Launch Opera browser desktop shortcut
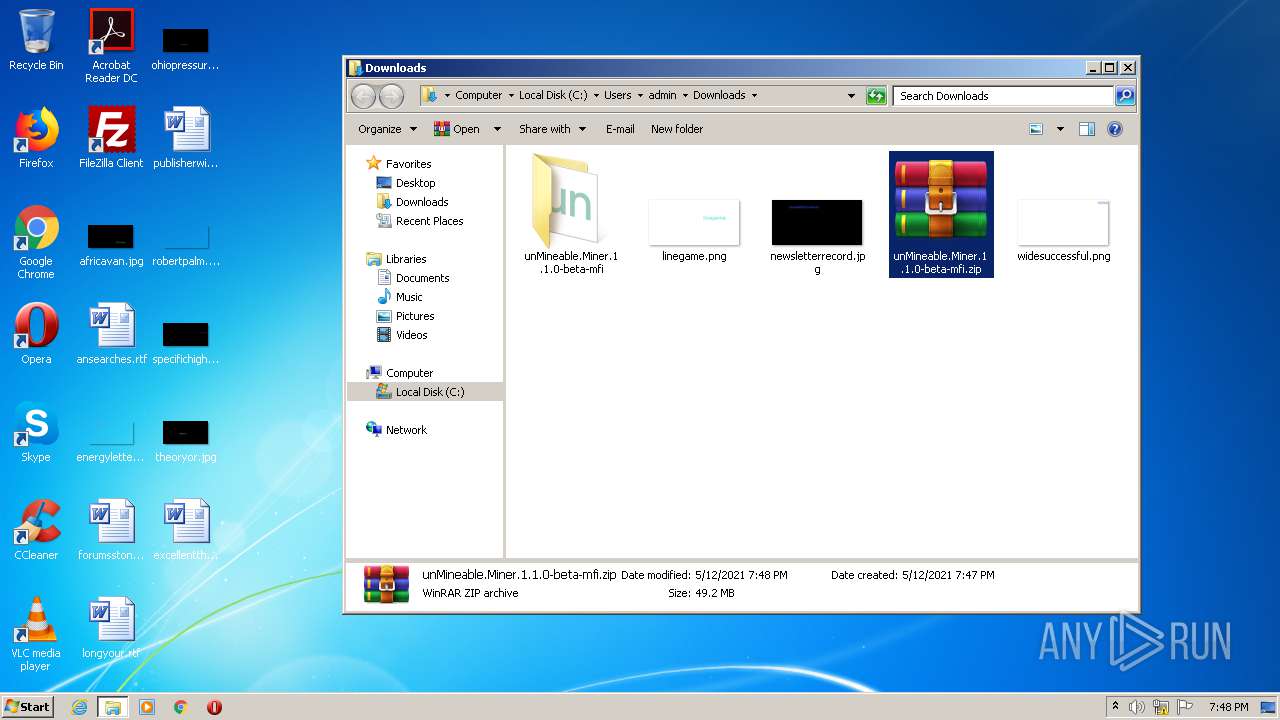The height and width of the screenshot is (720, 1280). click(36, 334)
